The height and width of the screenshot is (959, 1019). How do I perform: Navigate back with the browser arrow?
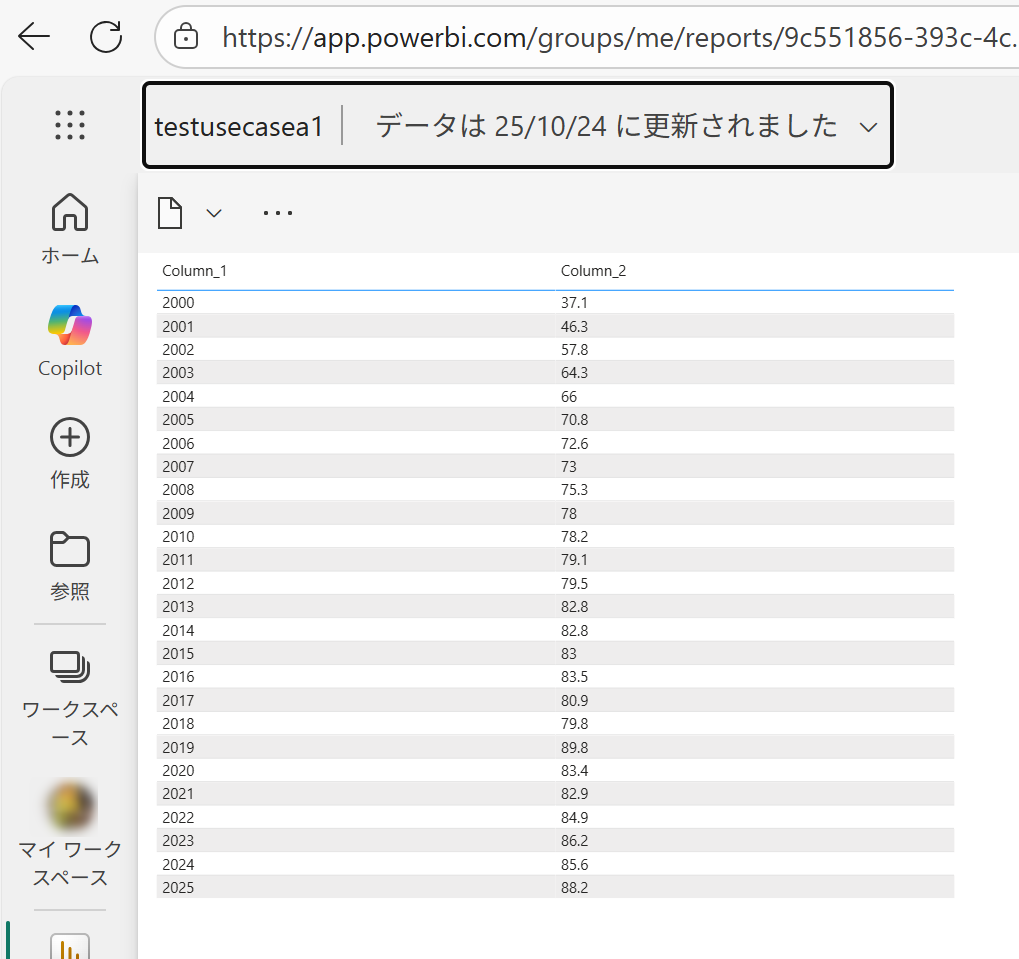[x=33, y=36]
